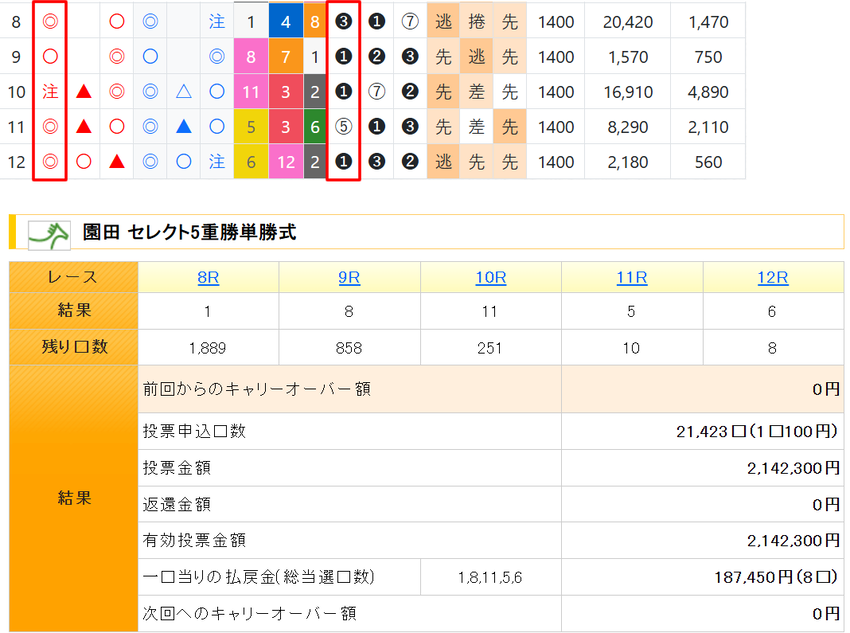
Task: Click the value 560 in row 12
Action: 708,162
